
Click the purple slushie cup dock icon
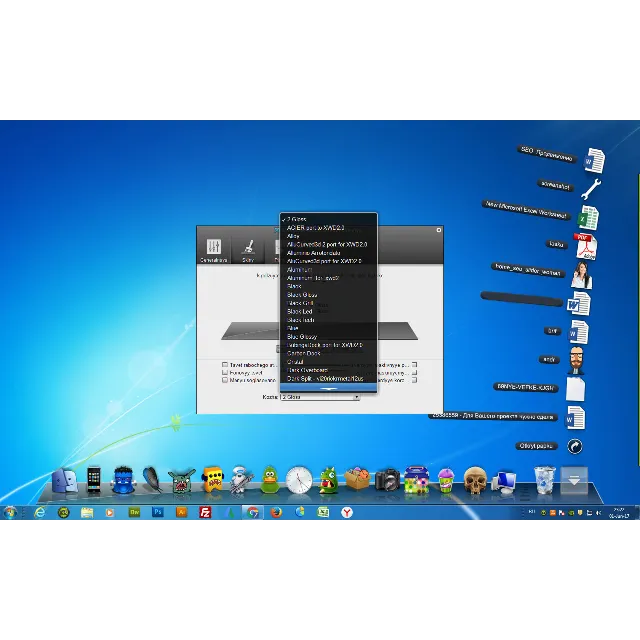(x=446, y=480)
